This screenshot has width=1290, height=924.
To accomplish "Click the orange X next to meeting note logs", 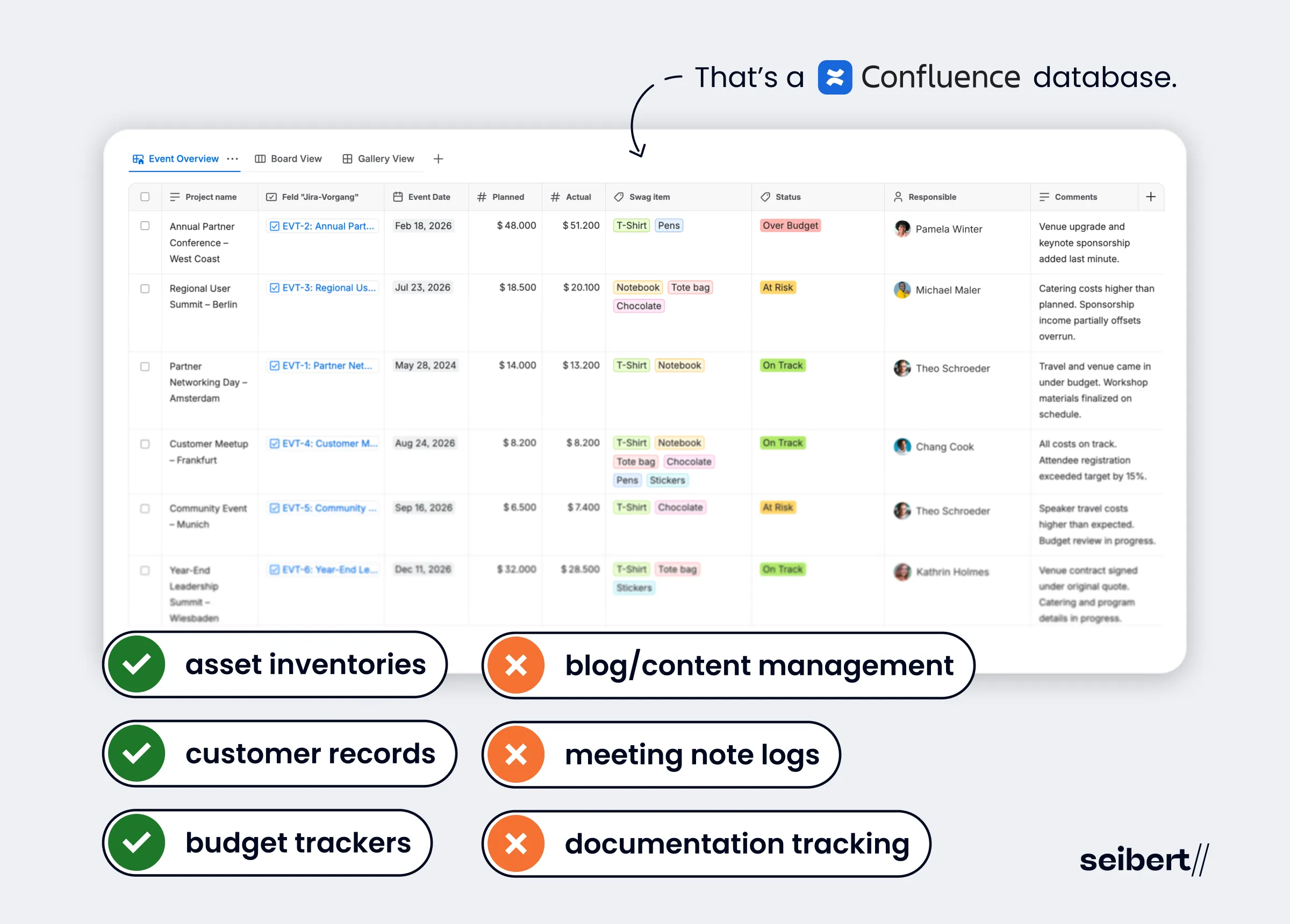I will tap(516, 755).
